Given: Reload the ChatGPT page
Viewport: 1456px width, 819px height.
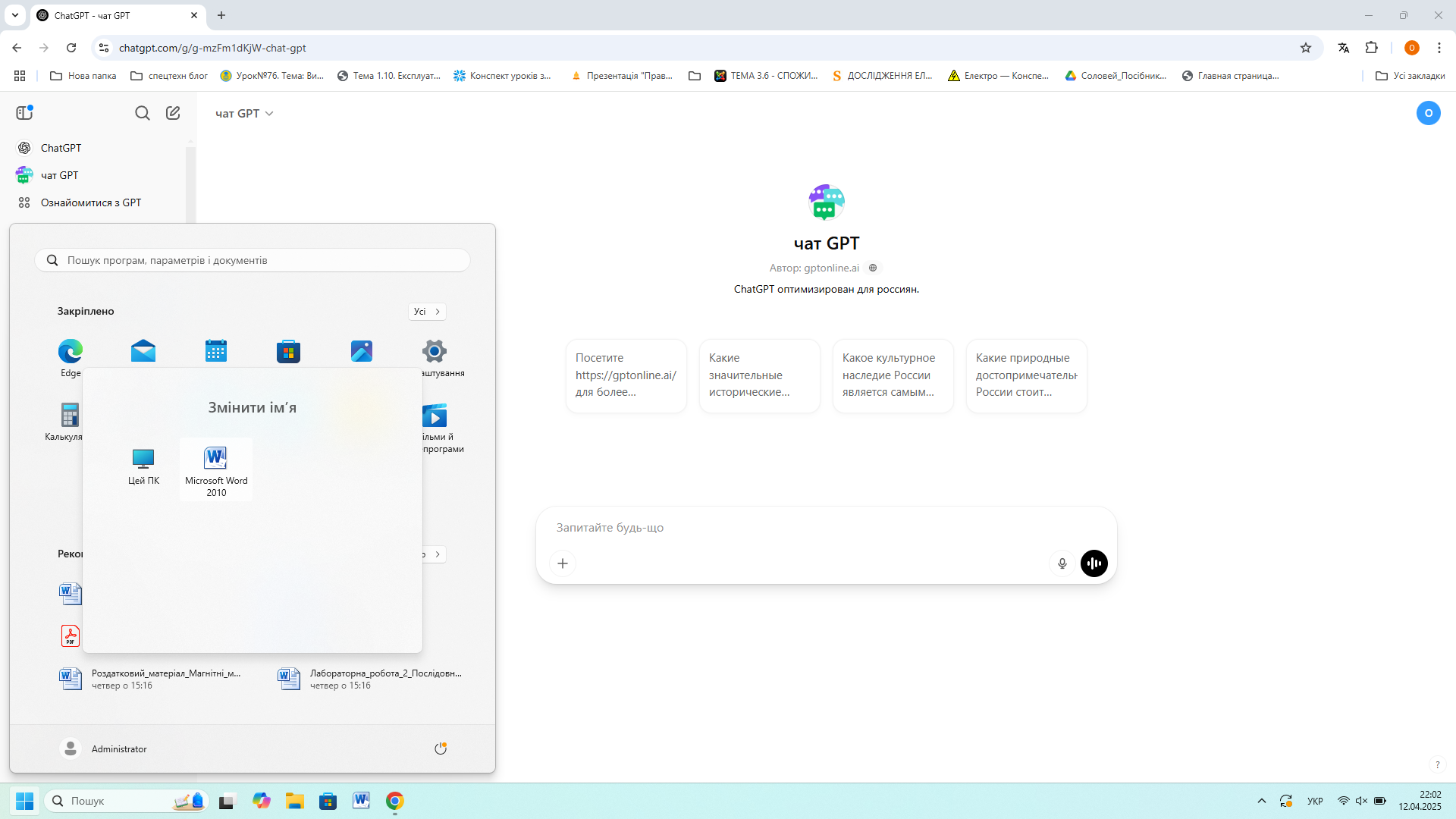Looking at the screenshot, I should coord(71,48).
